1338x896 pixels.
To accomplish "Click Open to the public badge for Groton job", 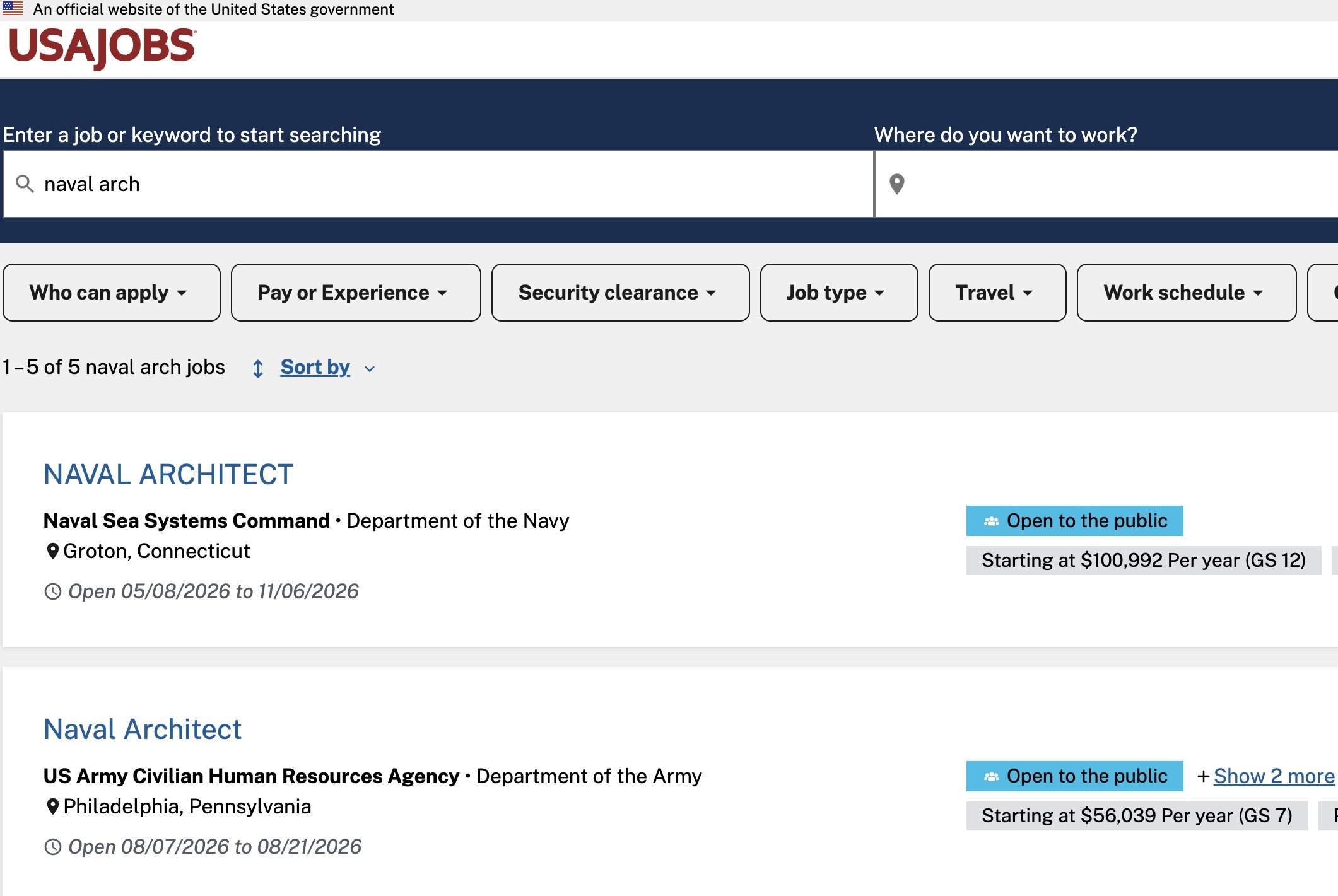I will [x=1074, y=521].
